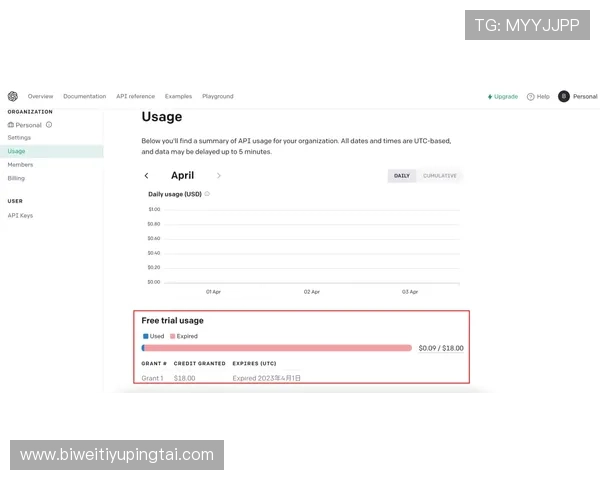The height and width of the screenshot is (480, 600).
Task: Open the Playground
Action: [x=218, y=96]
